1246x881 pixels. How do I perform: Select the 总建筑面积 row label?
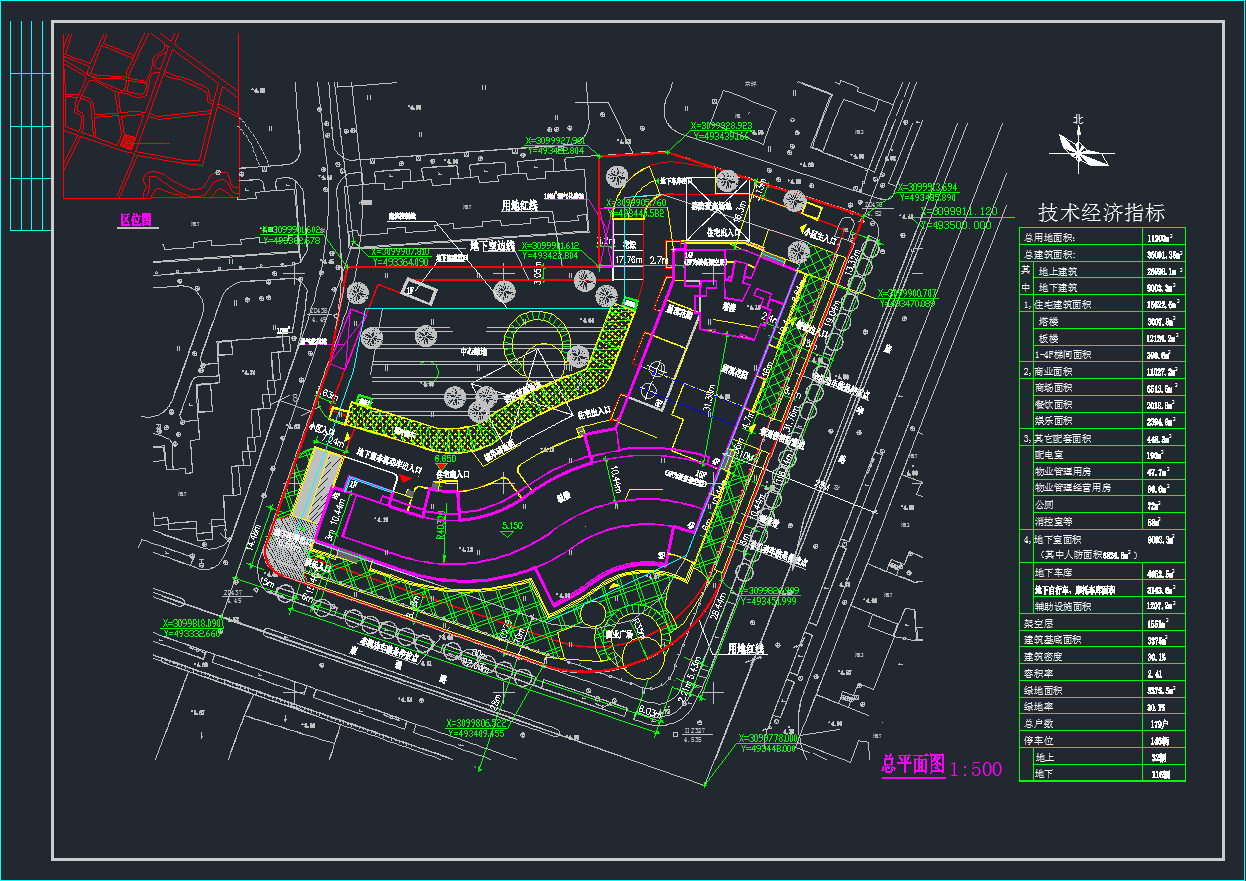(x=1047, y=254)
